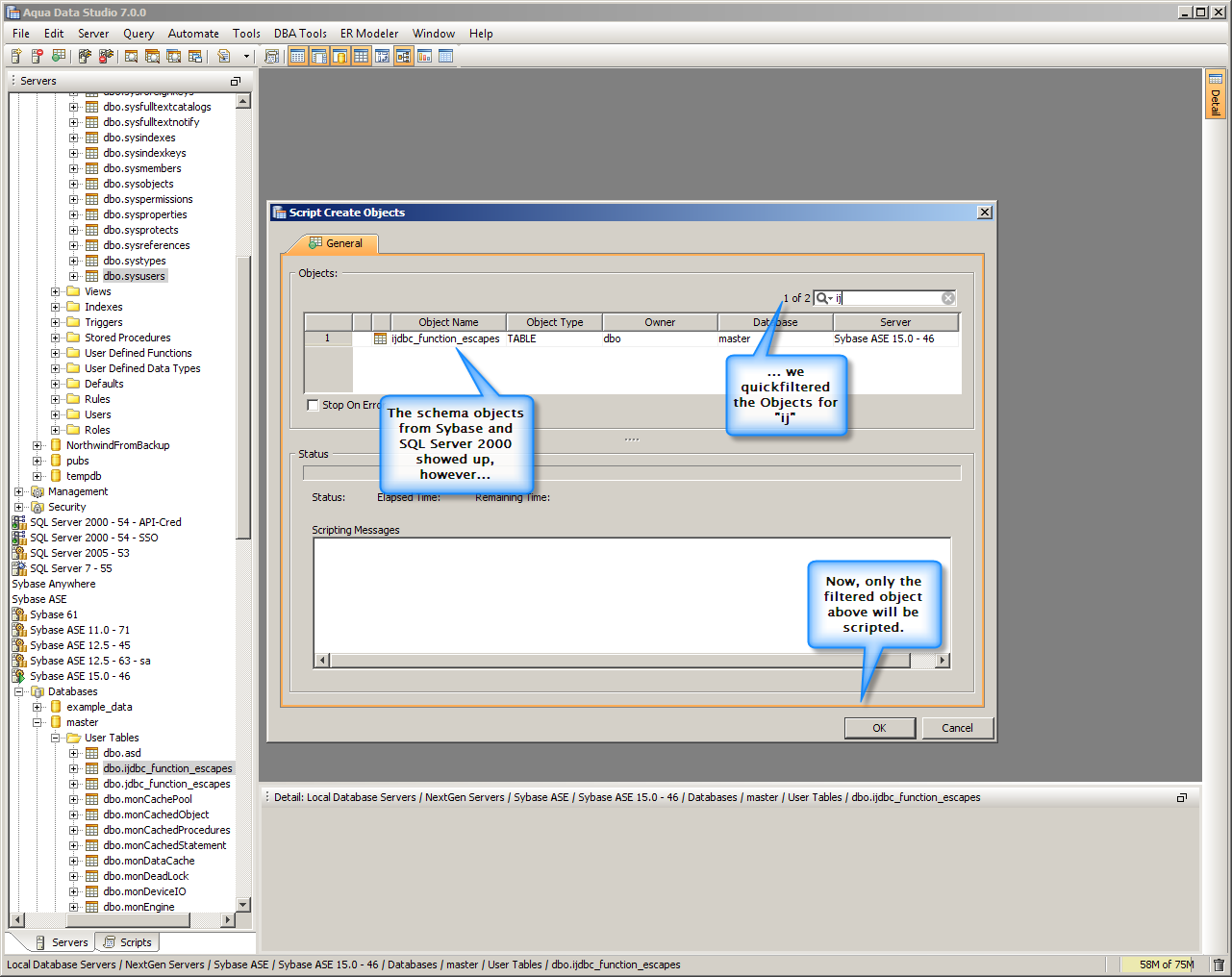
Task: Clear the quick filter with the X icon
Action: coord(948,298)
